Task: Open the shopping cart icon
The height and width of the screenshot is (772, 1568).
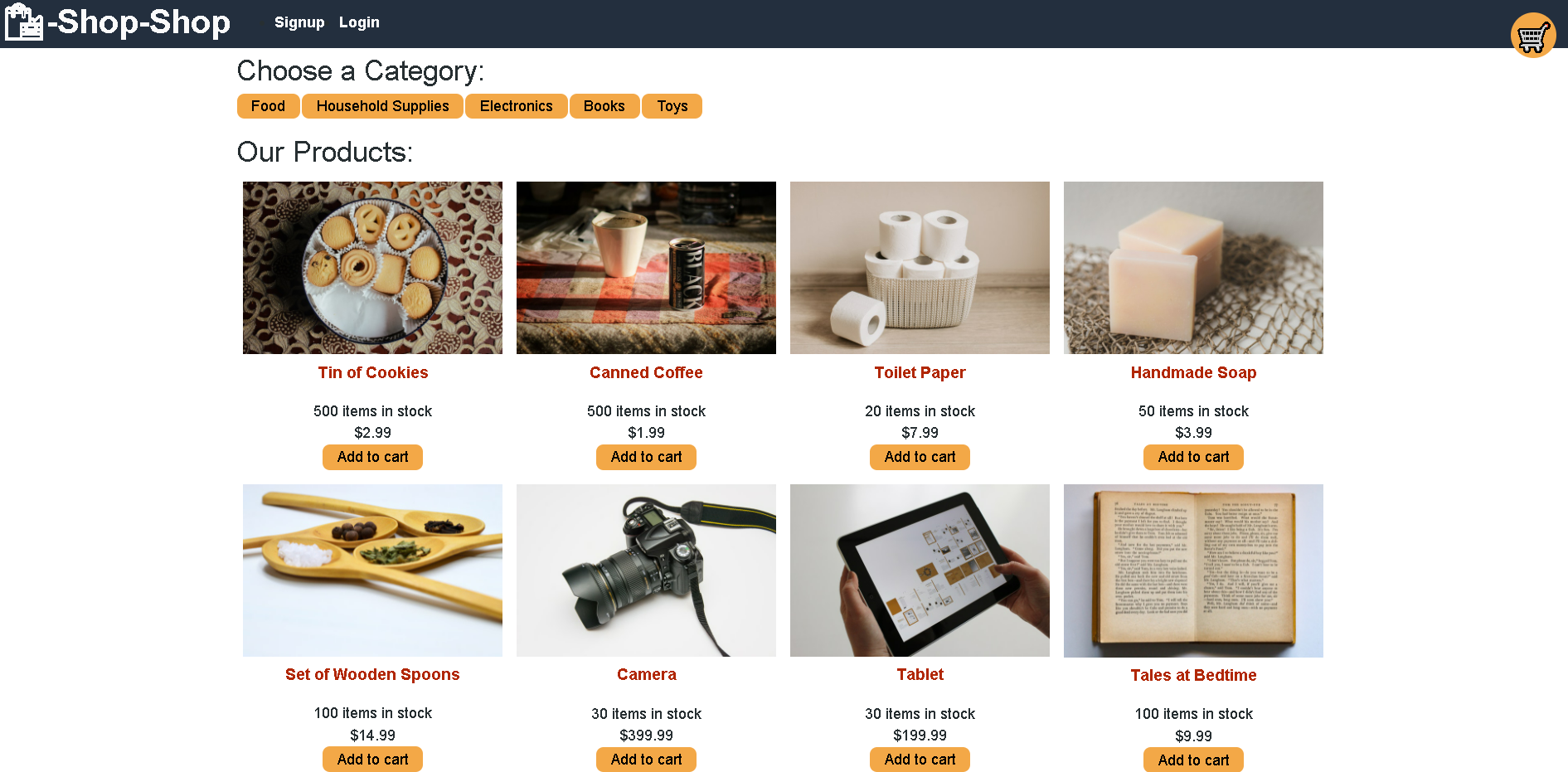Action: [1533, 36]
